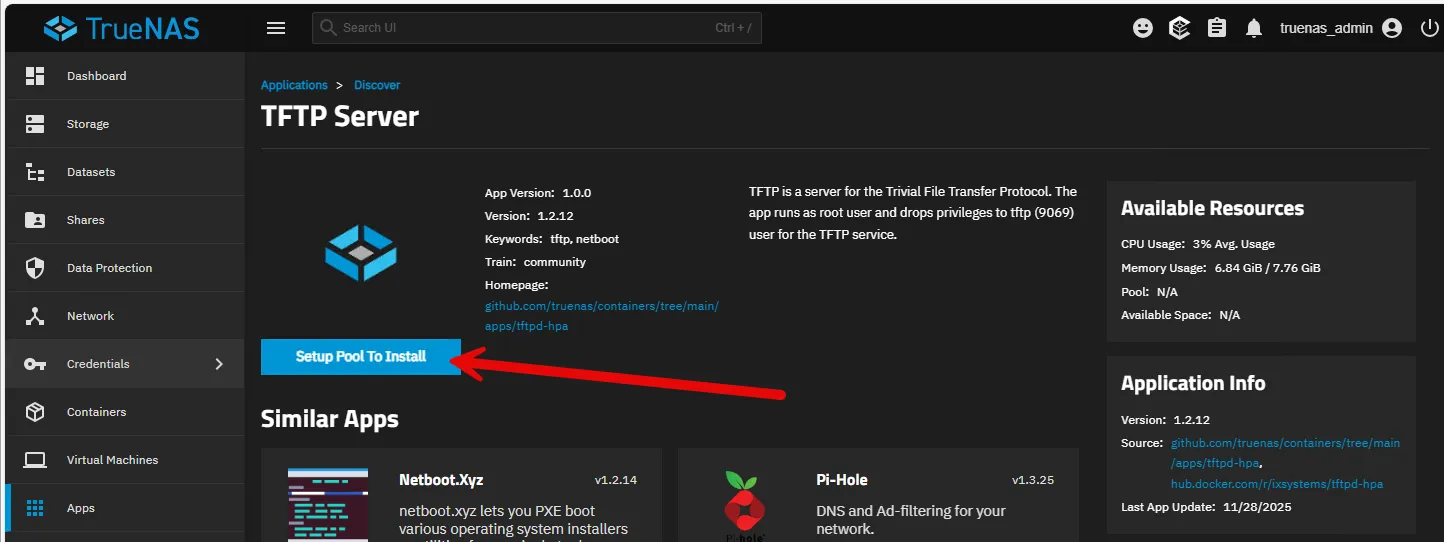Open Storage from the sidebar

pos(88,124)
